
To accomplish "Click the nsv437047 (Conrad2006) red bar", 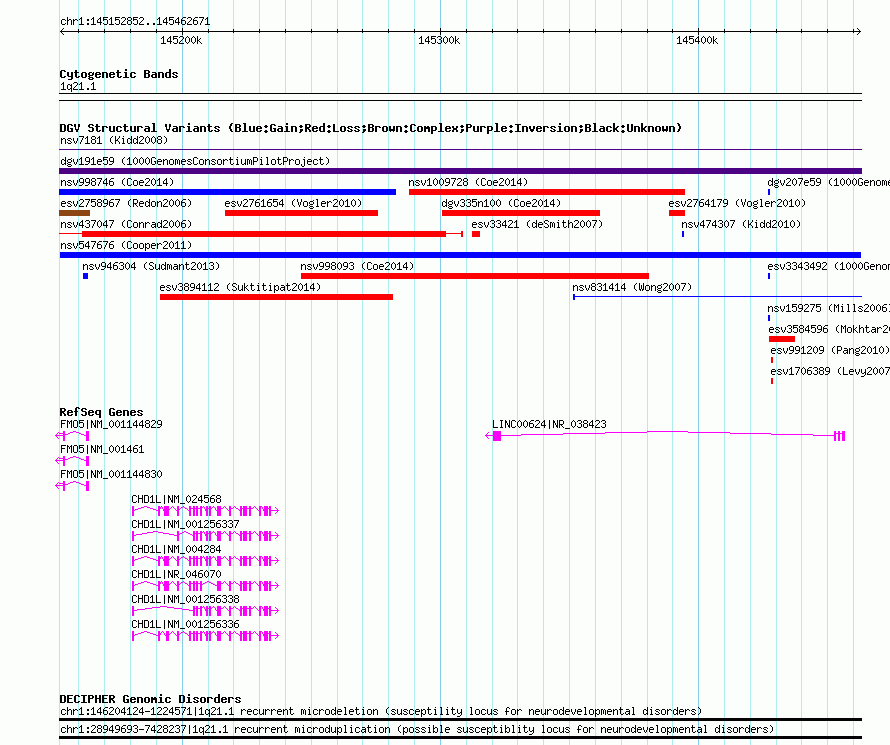I will pyautogui.click(x=261, y=234).
